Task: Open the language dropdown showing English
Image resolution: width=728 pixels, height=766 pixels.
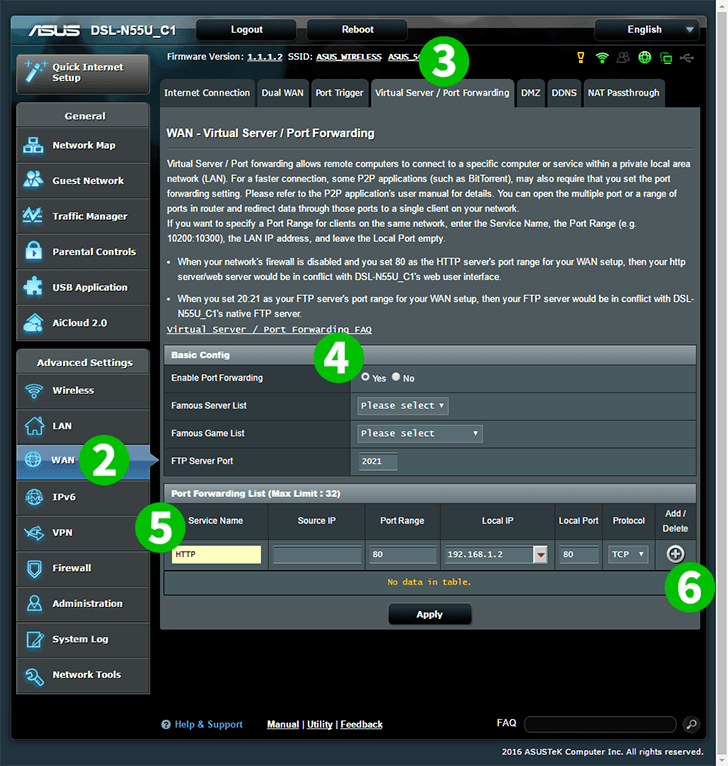Action: [x=646, y=30]
